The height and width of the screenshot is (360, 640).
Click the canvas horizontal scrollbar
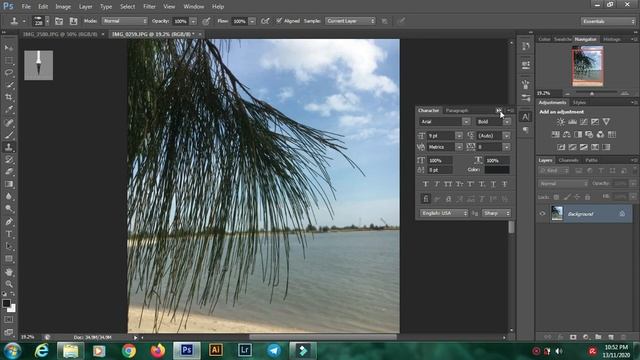322,337
